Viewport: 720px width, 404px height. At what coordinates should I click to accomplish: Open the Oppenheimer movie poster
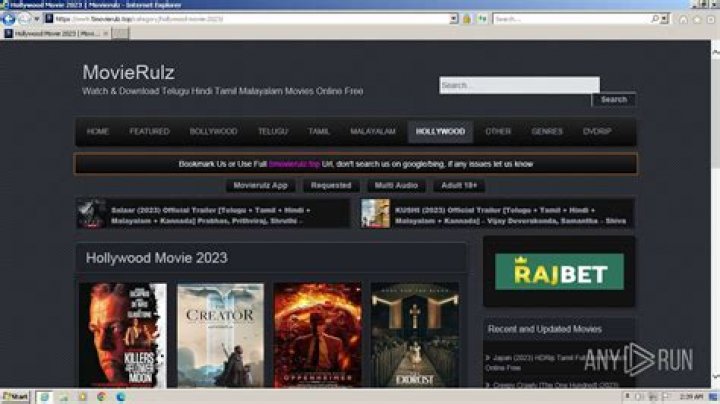point(317,335)
